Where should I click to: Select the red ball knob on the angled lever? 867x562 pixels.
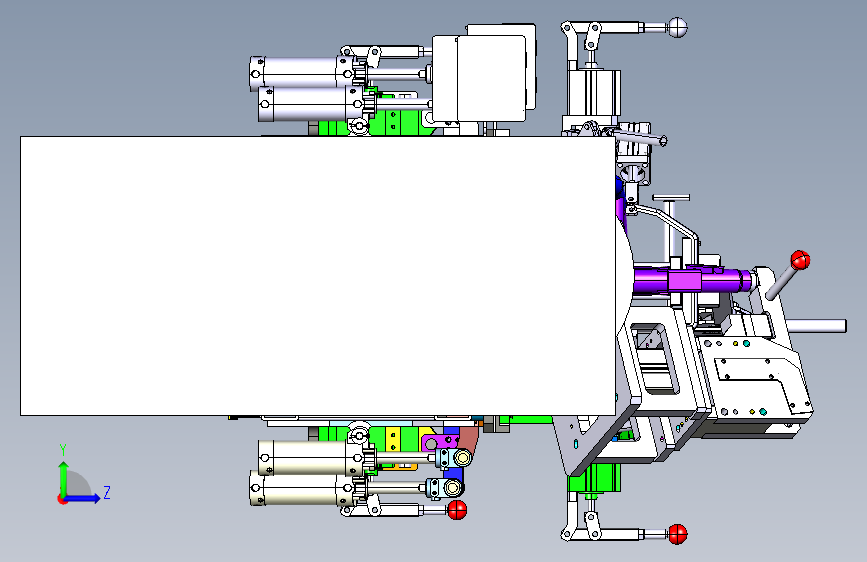point(800,259)
